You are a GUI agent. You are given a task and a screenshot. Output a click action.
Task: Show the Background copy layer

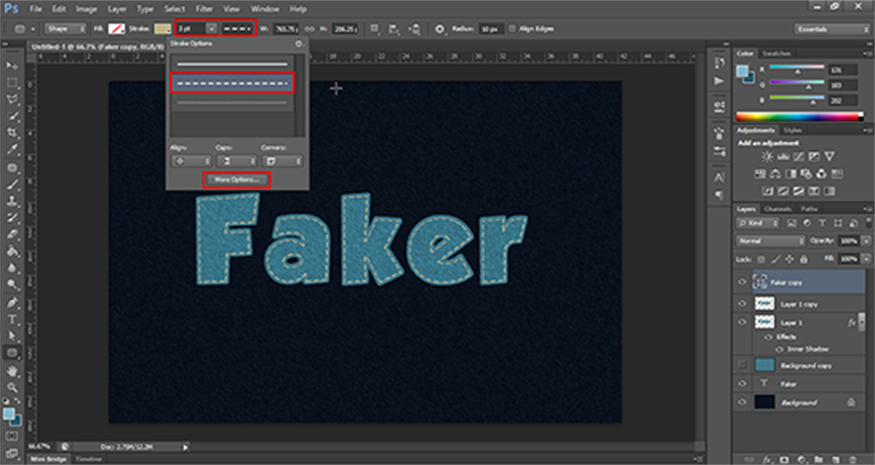click(x=742, y=365)
